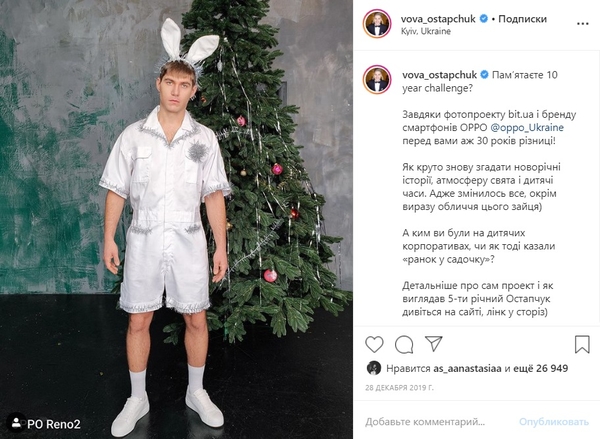Toggle the Подписки following button
This screenshot has height=439, width=600.
click(x=521, y=18)
